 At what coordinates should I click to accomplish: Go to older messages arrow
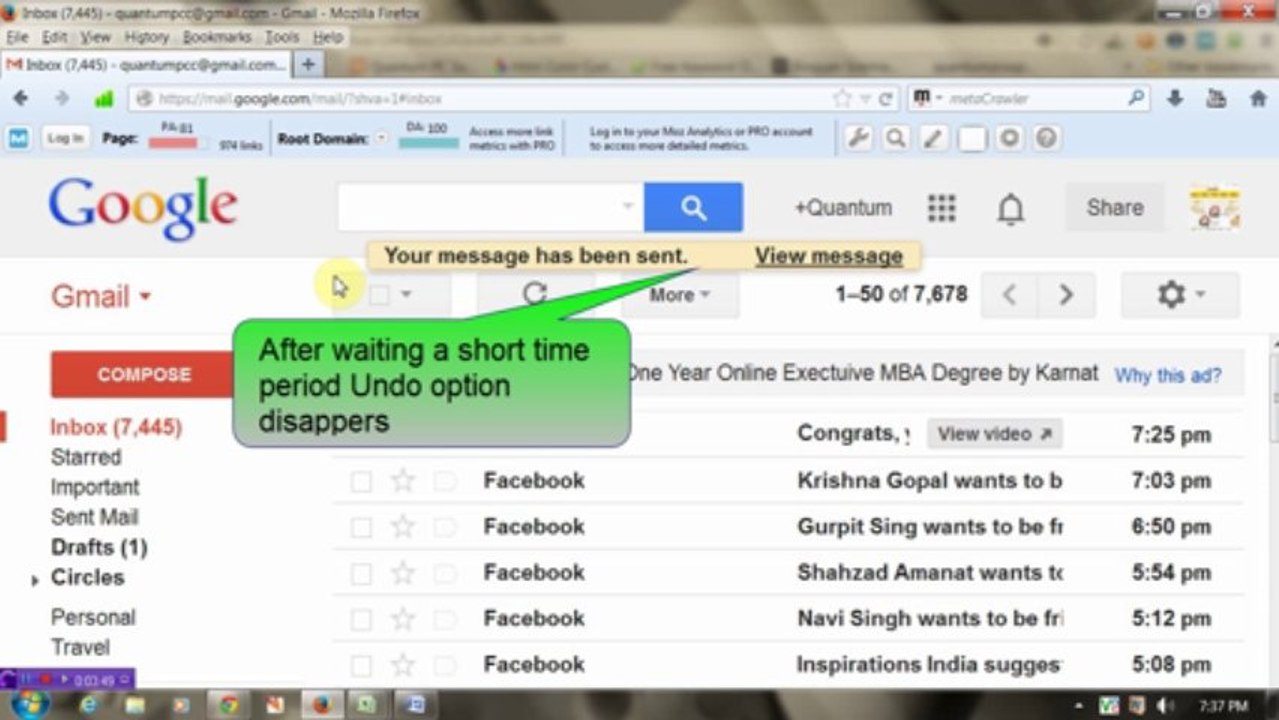[x=1066, y=295]
